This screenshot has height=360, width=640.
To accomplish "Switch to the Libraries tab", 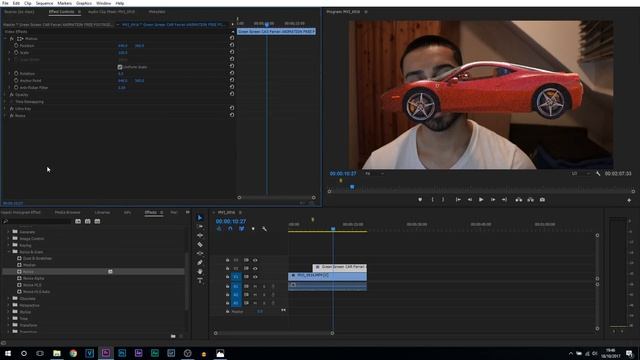I will tap(102, 212).
